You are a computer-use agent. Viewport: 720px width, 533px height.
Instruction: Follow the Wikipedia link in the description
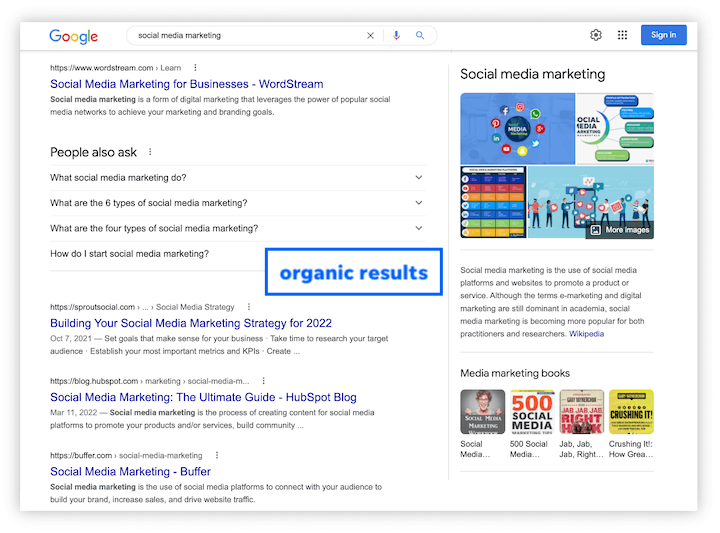point(586,334)
